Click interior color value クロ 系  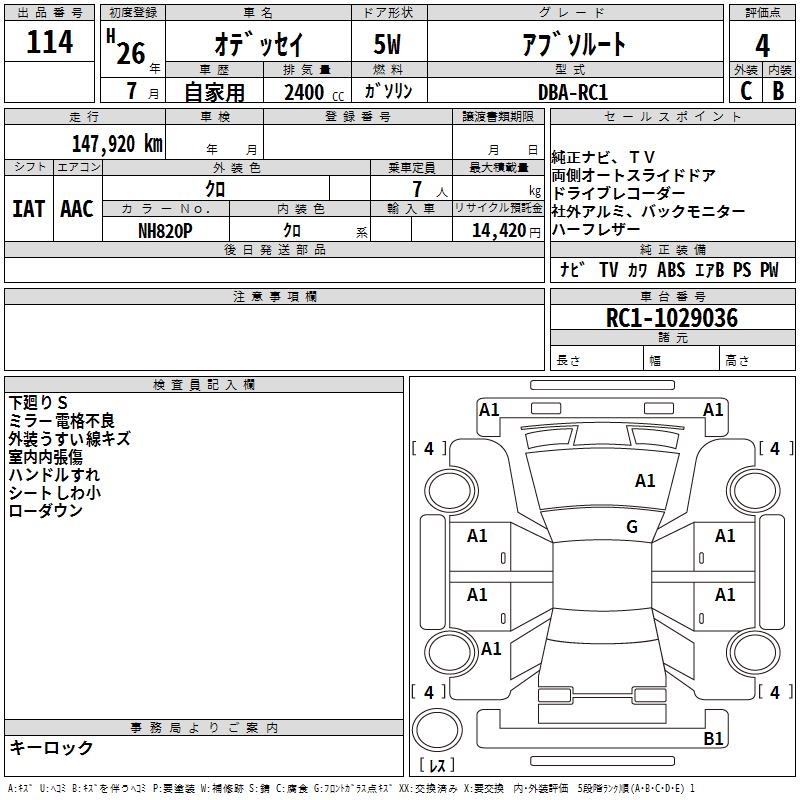(x=326, y=231)
